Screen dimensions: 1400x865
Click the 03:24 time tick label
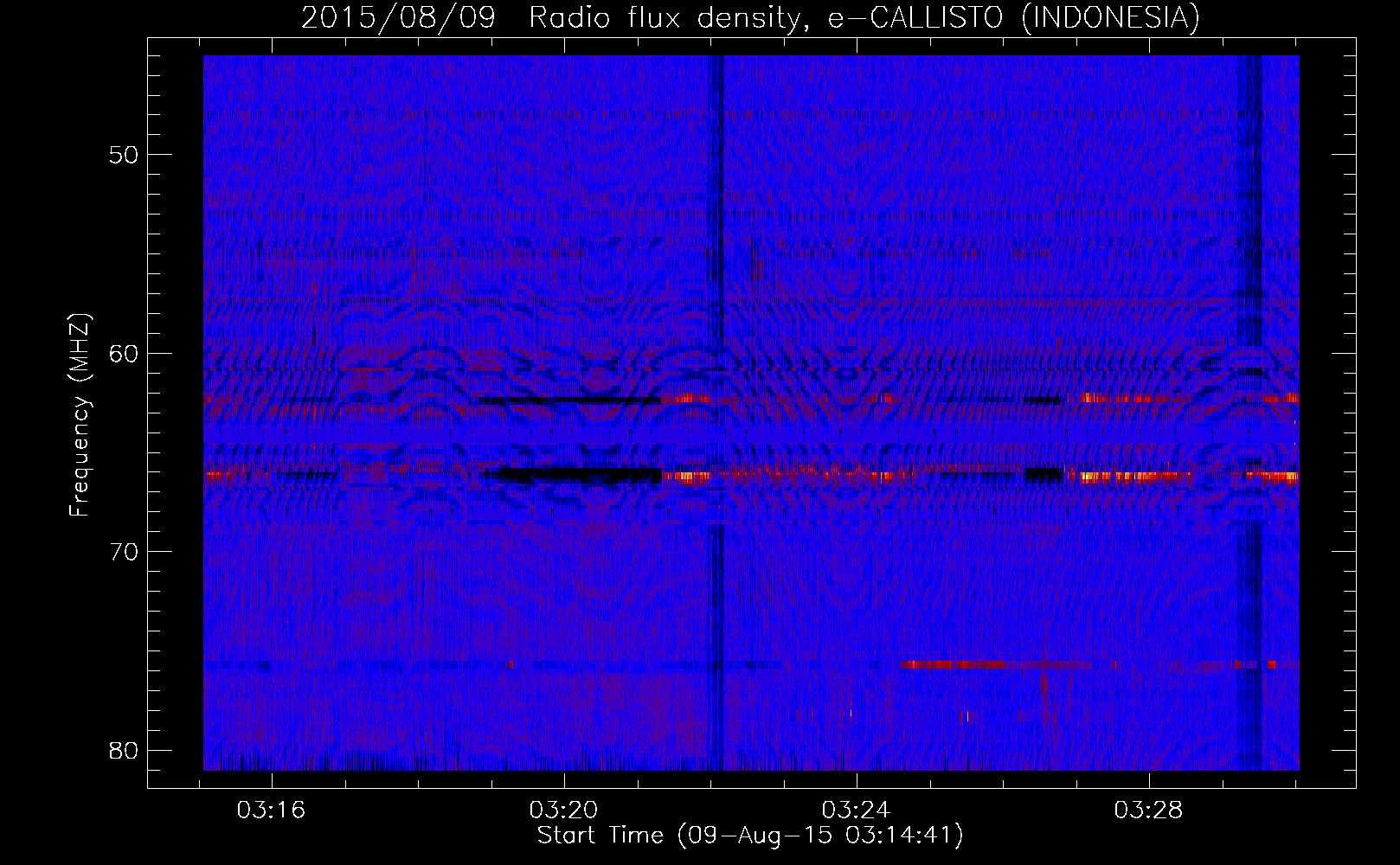tap(856, 811)
